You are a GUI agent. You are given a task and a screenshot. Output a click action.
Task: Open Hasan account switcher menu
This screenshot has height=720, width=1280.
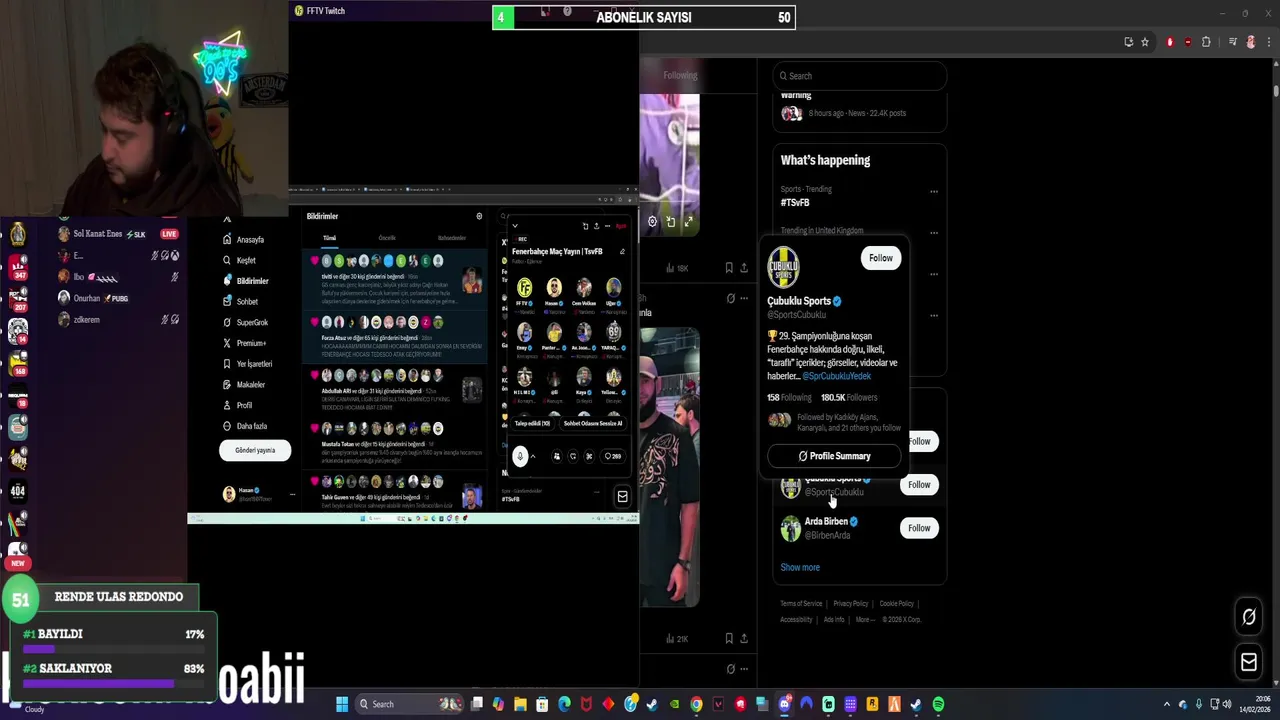(x=258, y=494)
